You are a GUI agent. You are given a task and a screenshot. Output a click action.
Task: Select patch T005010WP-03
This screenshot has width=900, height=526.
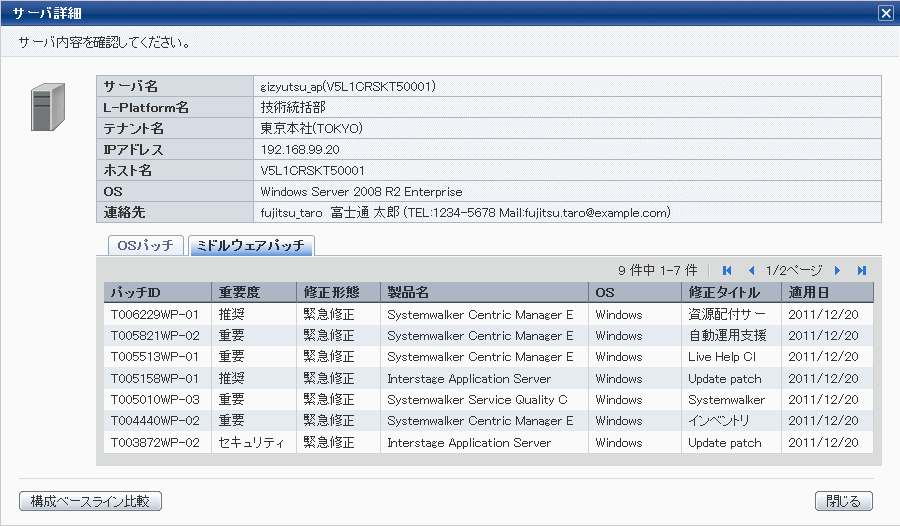(154, 400)
